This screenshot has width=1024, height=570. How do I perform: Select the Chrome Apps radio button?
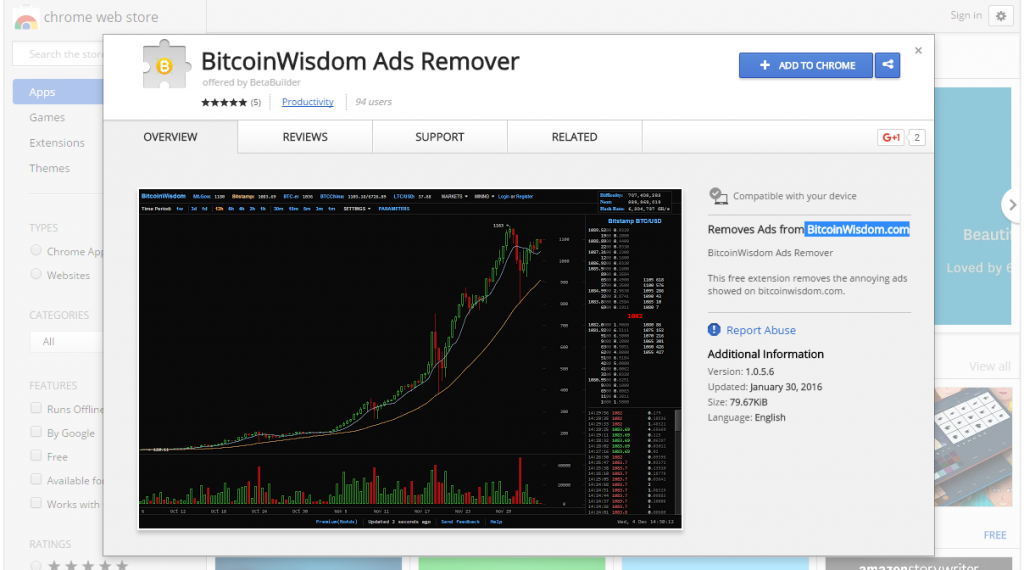(x=36, y=251)
